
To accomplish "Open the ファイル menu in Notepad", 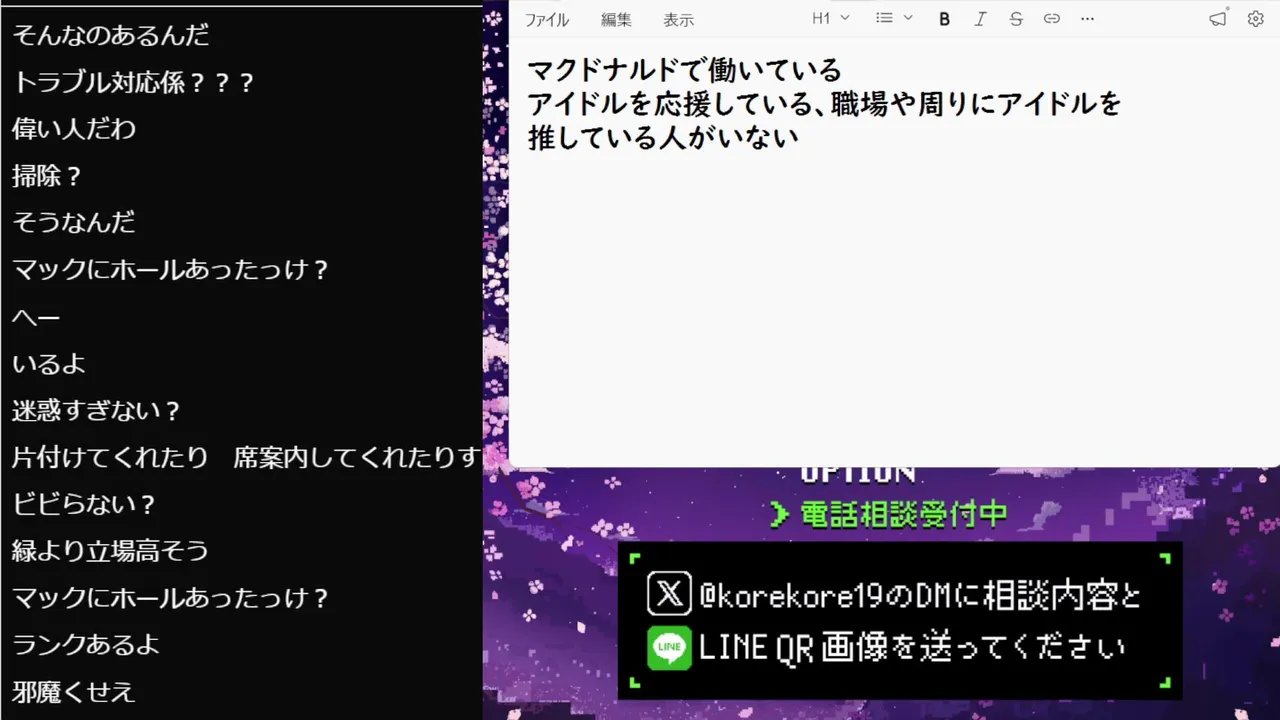I will click(x=547, y=19).
